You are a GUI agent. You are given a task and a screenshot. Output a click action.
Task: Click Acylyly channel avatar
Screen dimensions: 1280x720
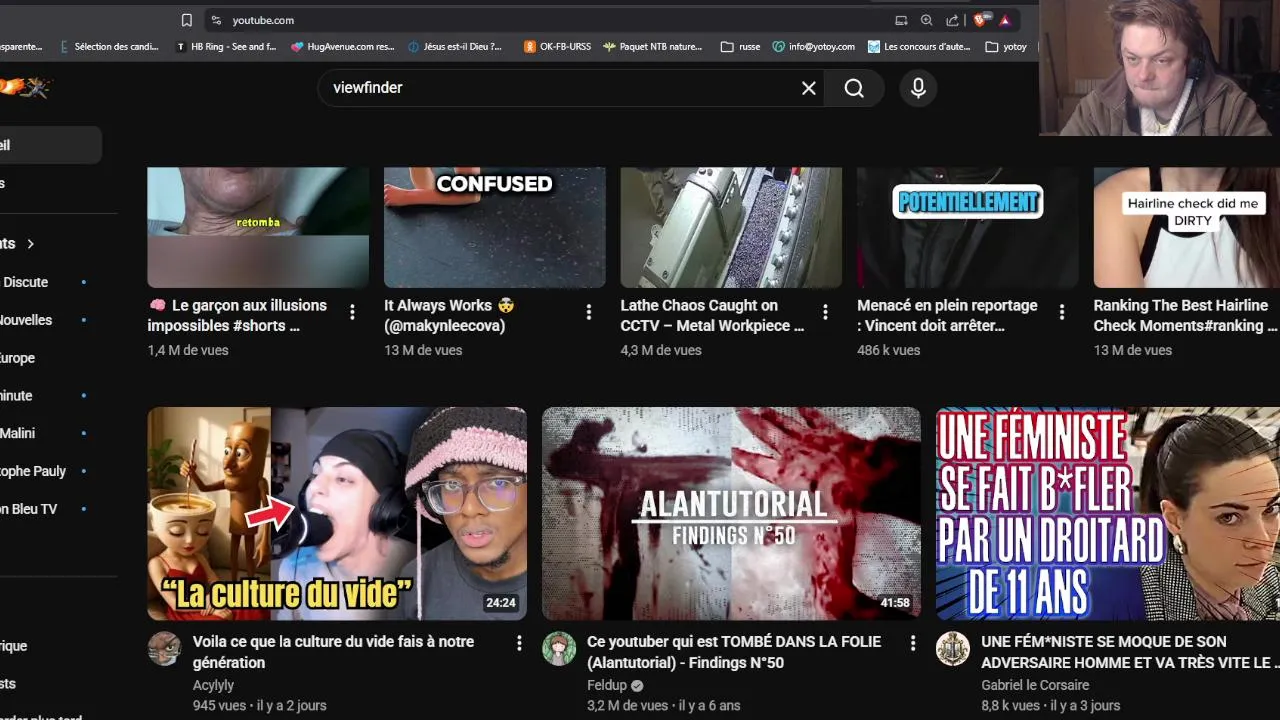[164, 648]
